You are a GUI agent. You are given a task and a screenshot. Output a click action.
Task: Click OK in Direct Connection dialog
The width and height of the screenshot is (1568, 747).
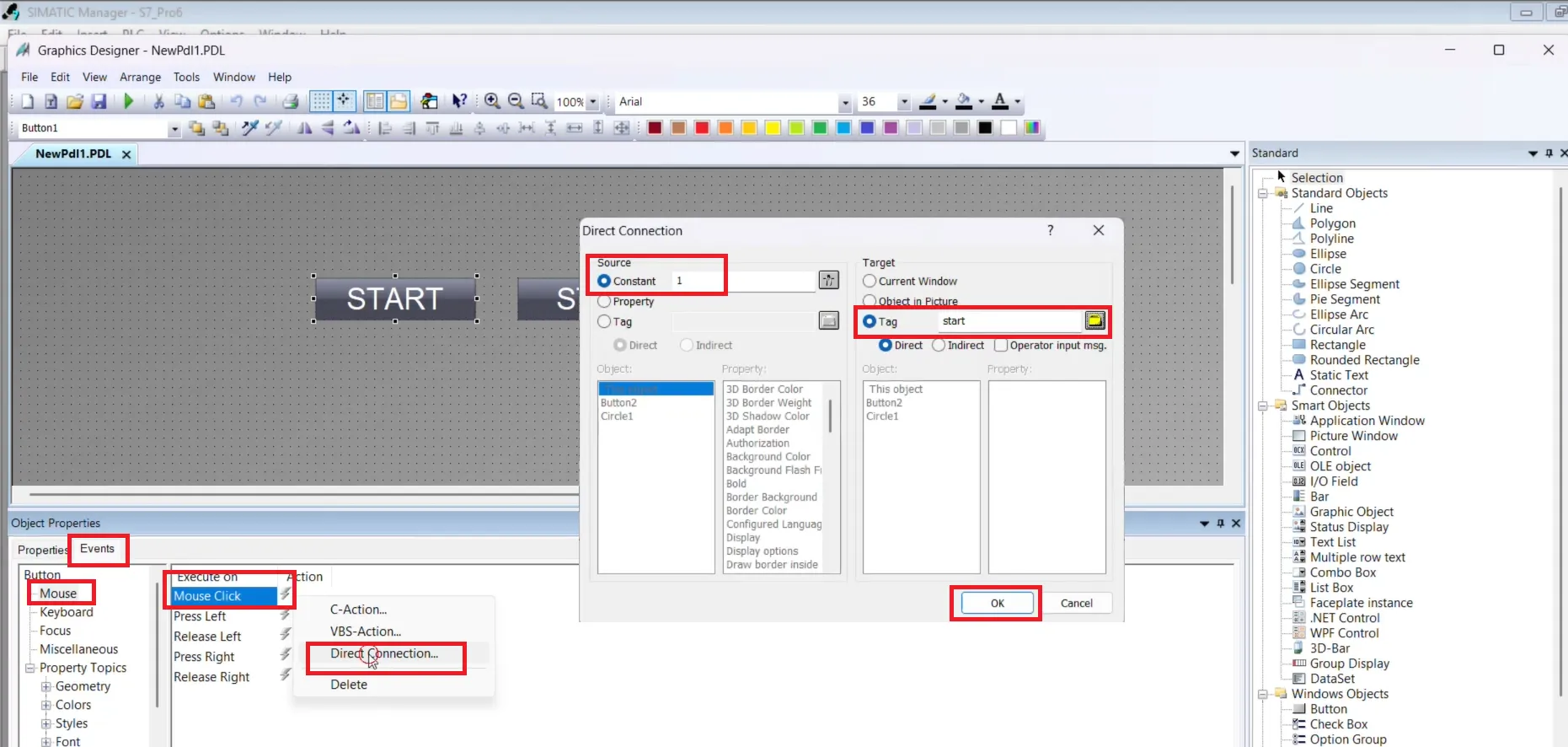[998, 603]
